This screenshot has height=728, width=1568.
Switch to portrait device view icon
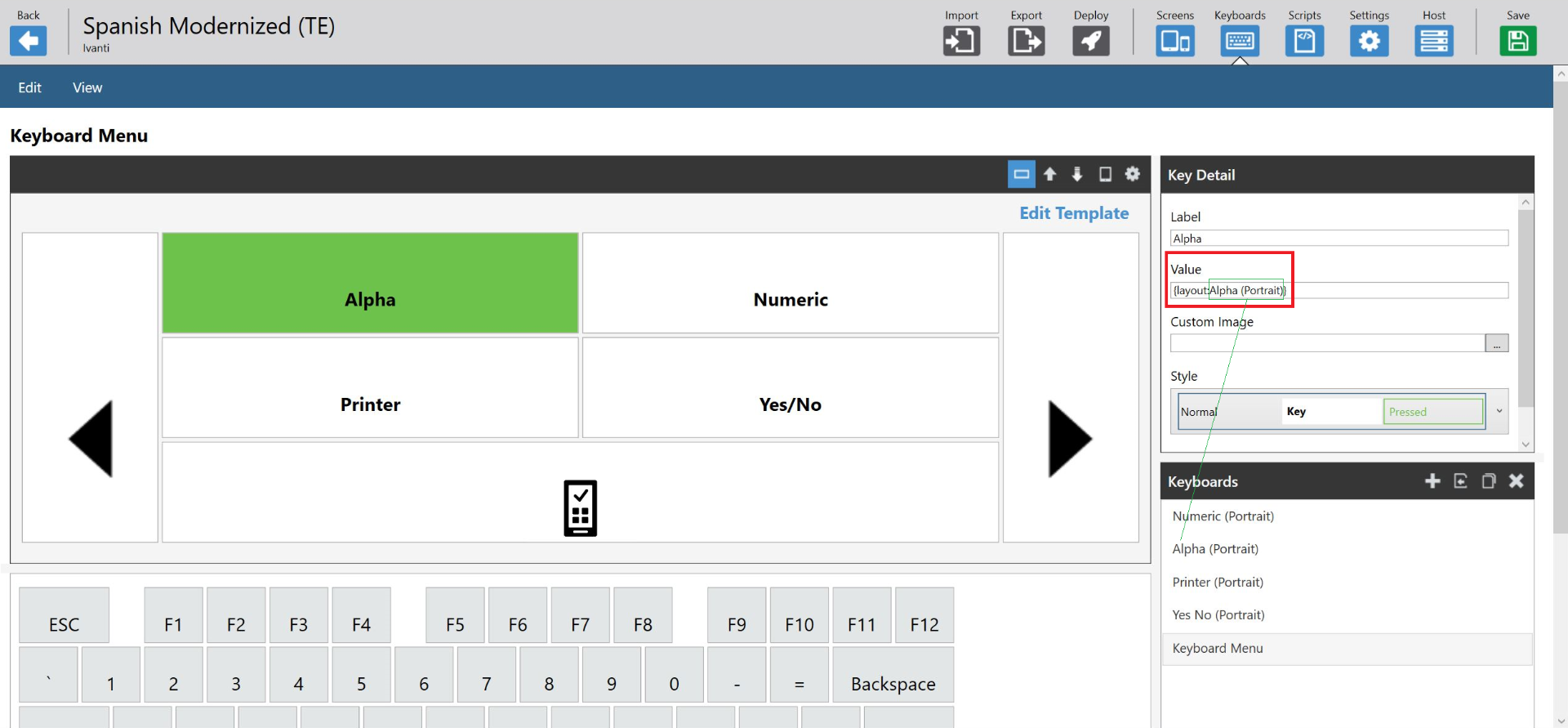(x=1105, y=174)
